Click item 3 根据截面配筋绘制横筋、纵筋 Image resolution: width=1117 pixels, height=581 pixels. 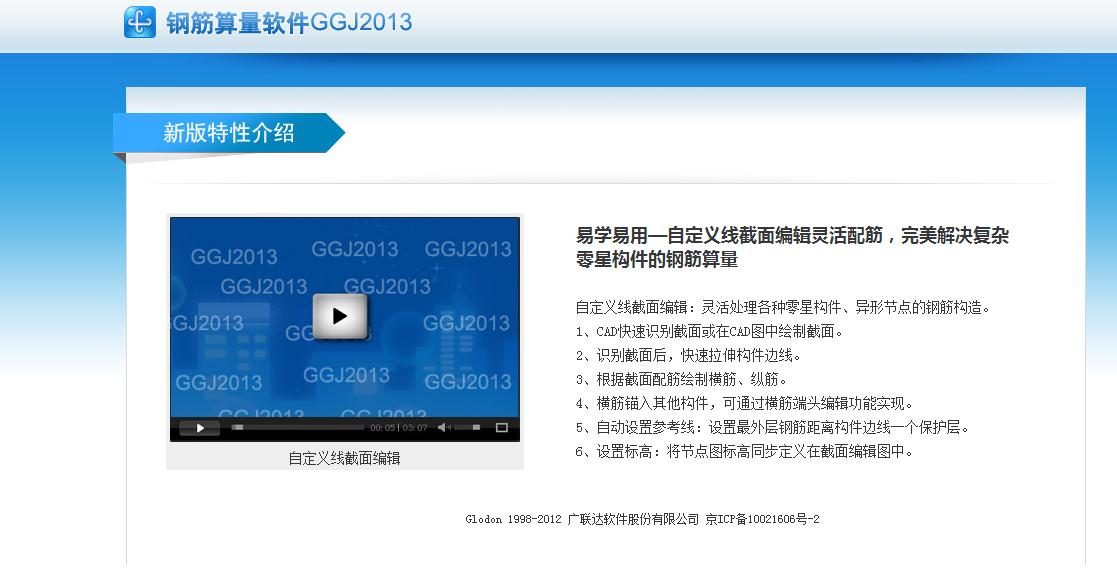(x=681, y=380)
